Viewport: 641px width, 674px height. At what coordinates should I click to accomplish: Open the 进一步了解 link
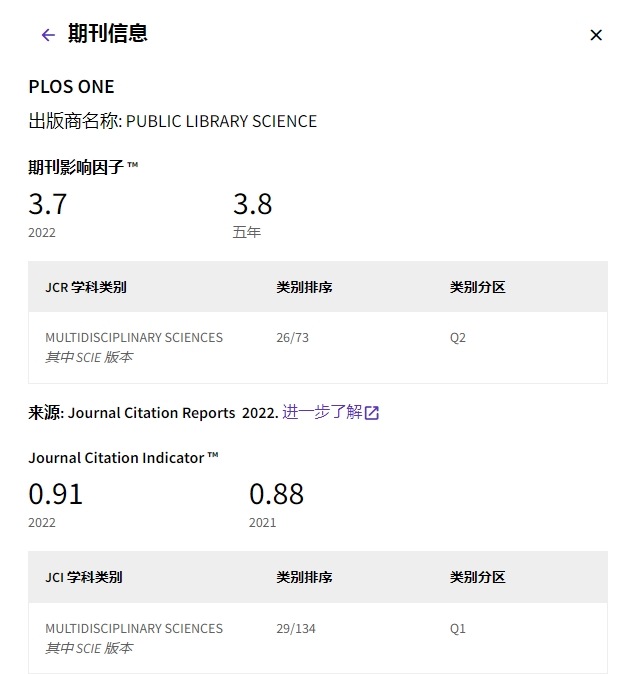[x=322, y=412]
